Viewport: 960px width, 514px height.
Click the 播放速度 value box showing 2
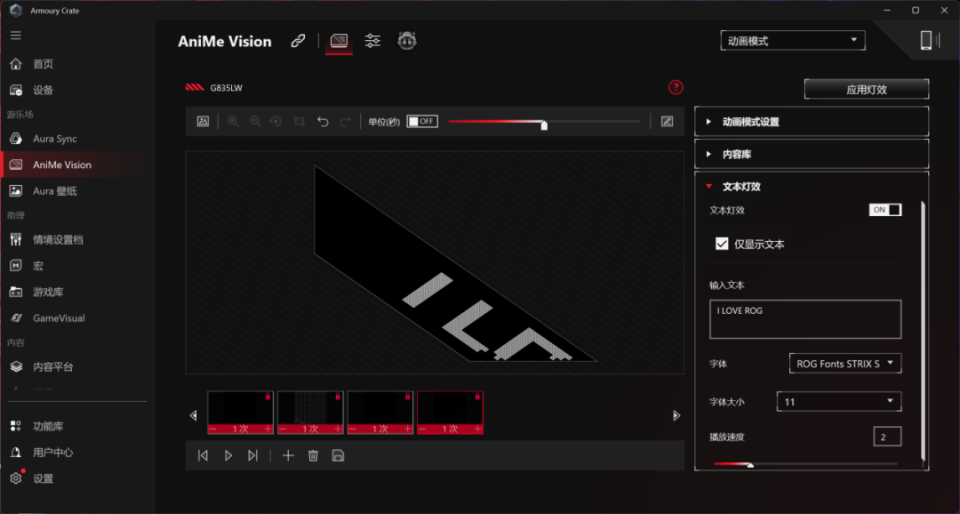coord(887,437)
